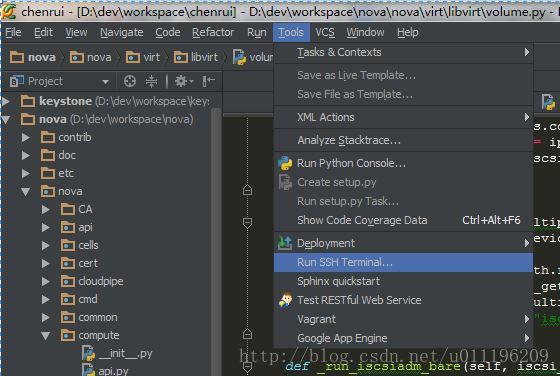Click the Scroll from Source crosshair icon
The height and width of the screenshot is (376, 560).
130,81
